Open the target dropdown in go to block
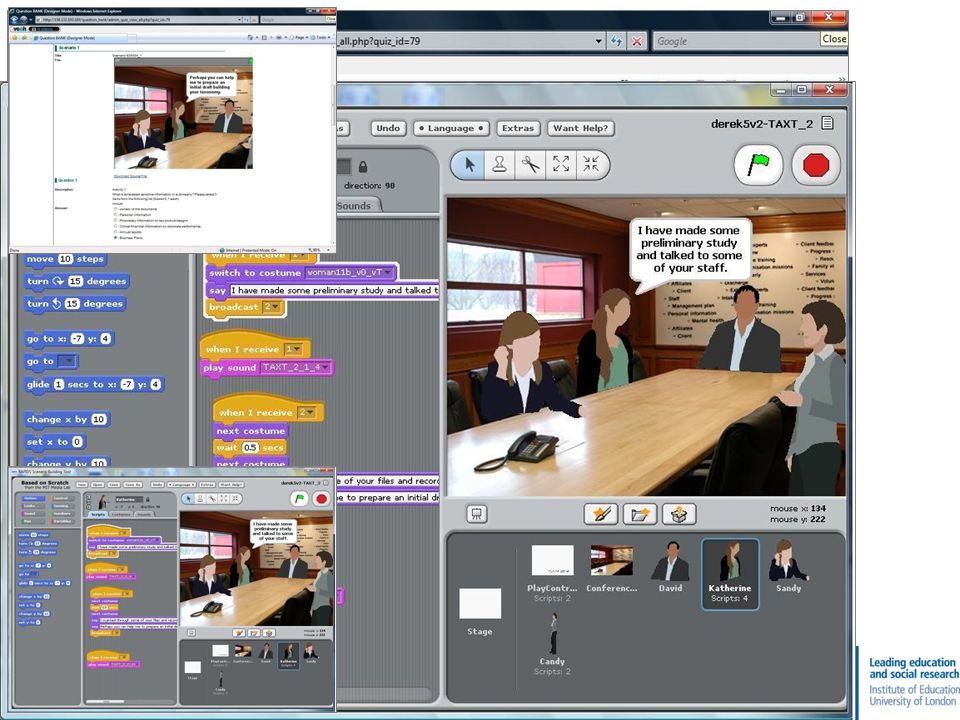The width and height of the screenshot is (960, 720). click(66, 361)
